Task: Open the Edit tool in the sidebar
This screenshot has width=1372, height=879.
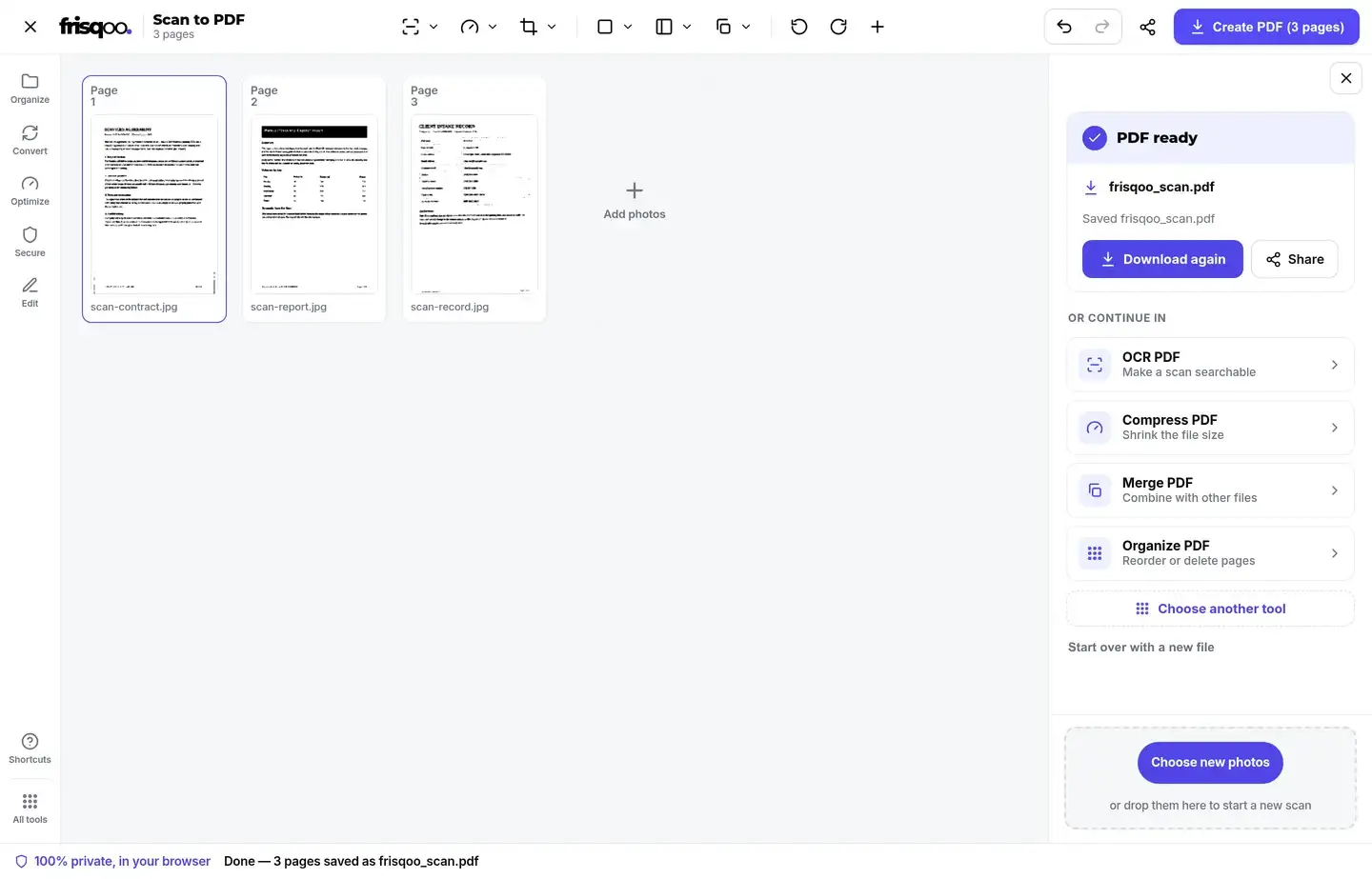Action: click(30, 291)
